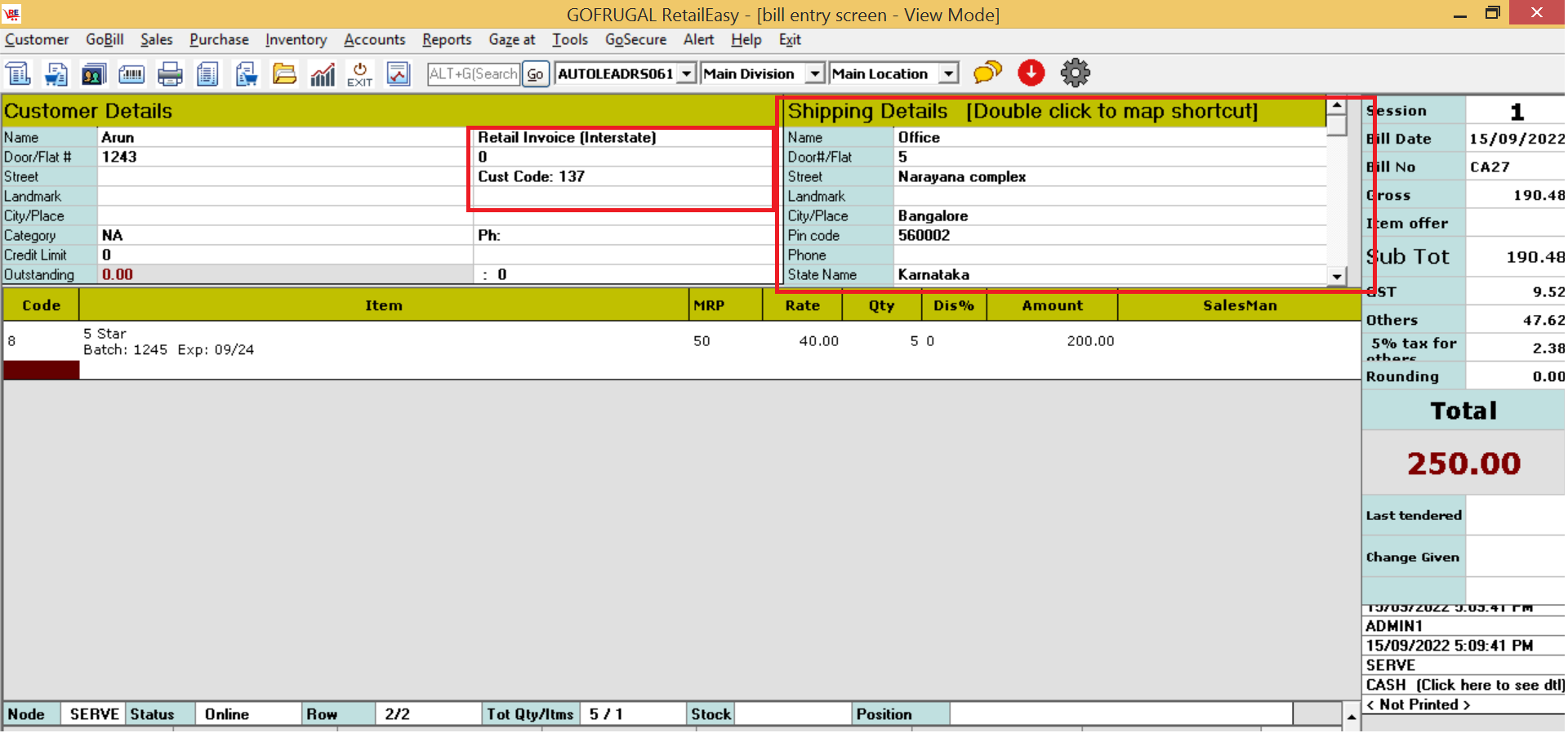Click the Rate column header
This screenshot has height=733, width=1568.
[803, 305]
